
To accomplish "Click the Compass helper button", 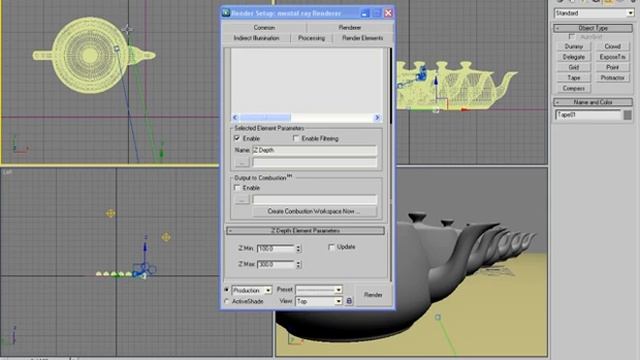I will [x=573, y=88].
